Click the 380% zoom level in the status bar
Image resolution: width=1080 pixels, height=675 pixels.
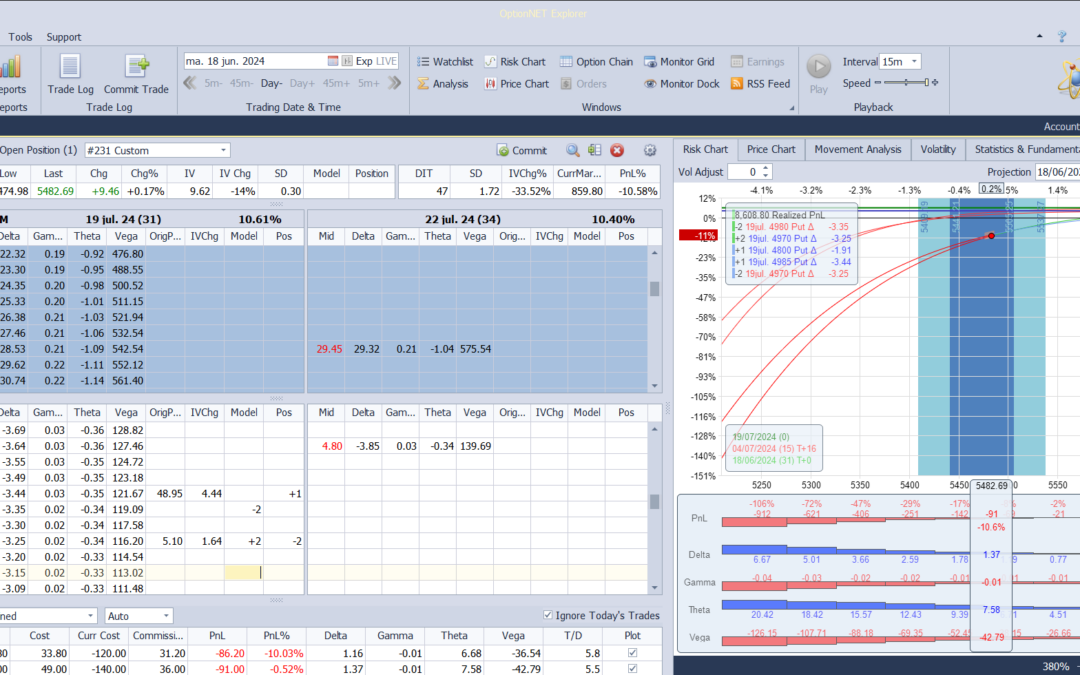pyautogui.click(x=1056, y=667)
